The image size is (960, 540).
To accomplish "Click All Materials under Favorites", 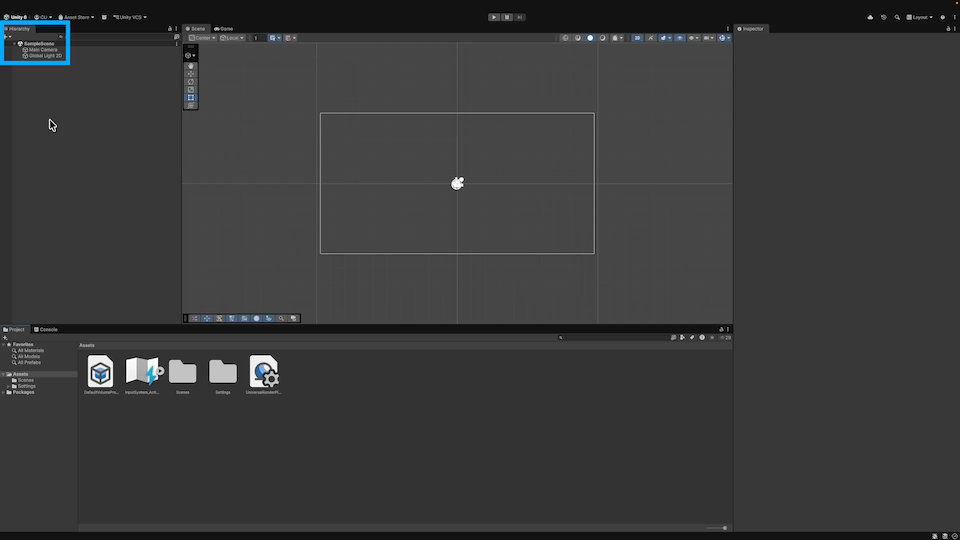I will [x=31, y=351].
